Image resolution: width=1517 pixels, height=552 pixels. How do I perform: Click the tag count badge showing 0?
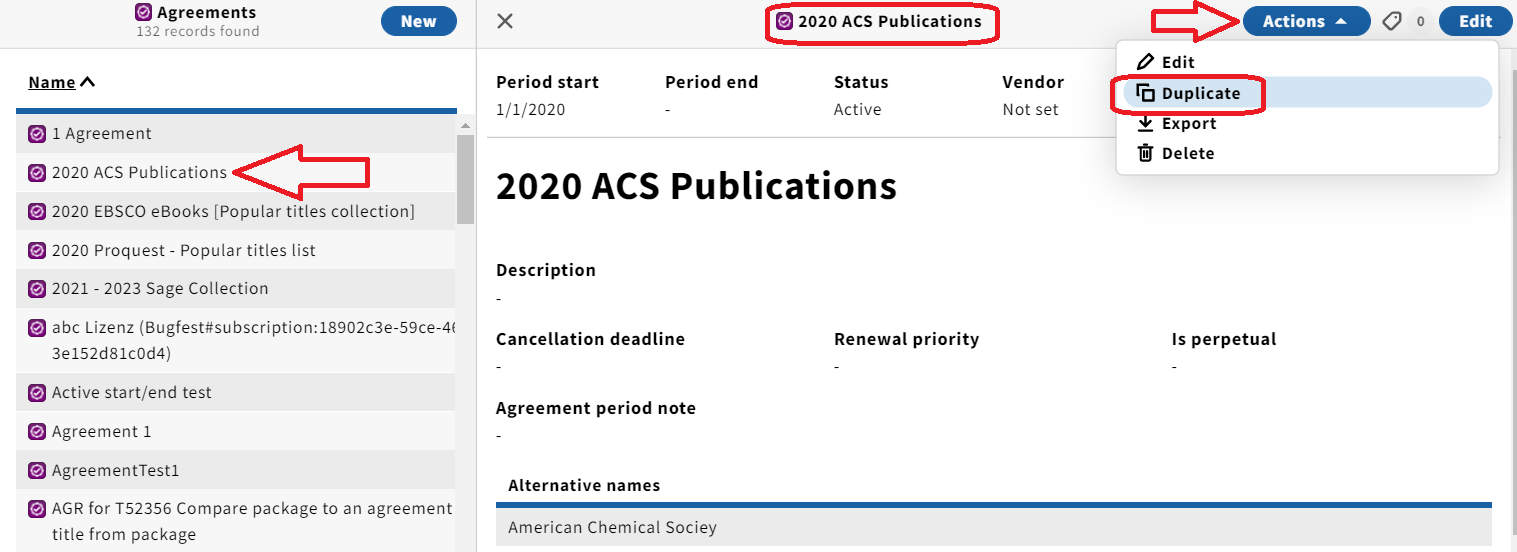point(1420,21)
